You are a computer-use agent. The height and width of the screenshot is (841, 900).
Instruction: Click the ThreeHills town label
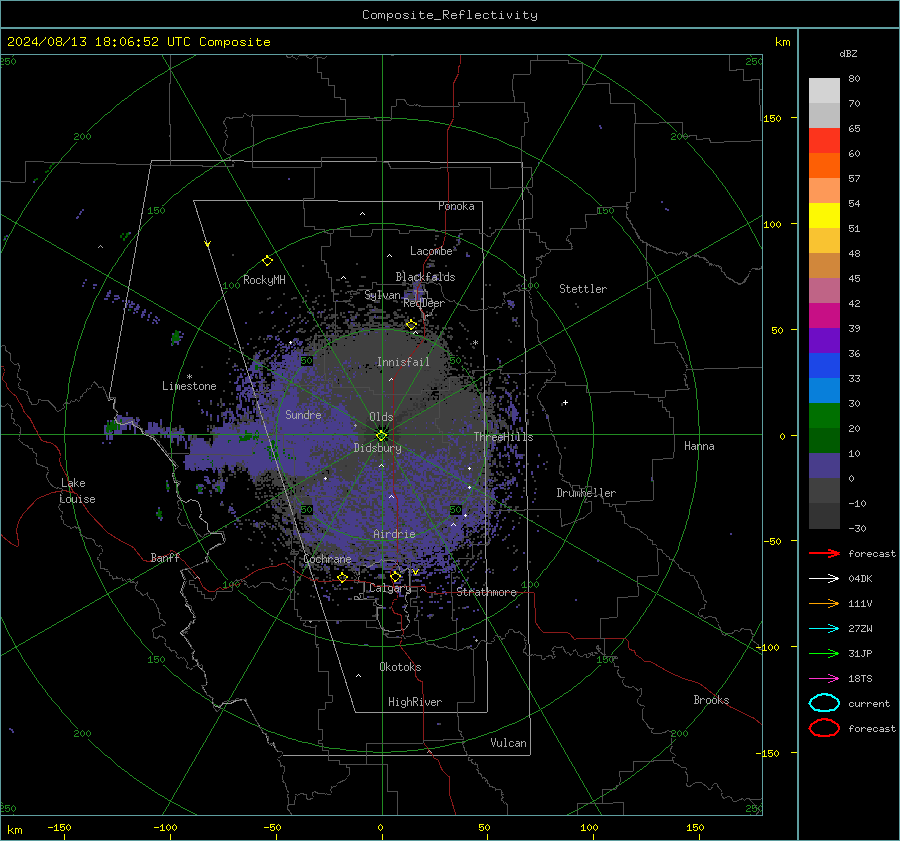click(x=503, y=437)
